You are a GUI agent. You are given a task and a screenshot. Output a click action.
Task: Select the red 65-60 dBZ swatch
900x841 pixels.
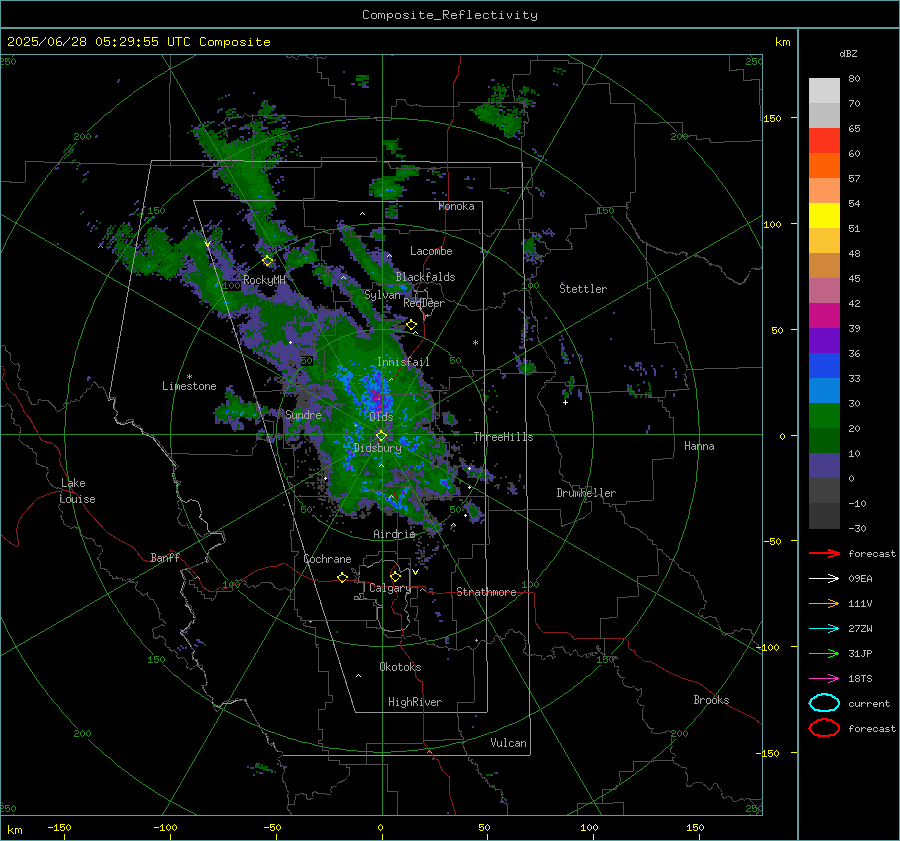(824, 141)
